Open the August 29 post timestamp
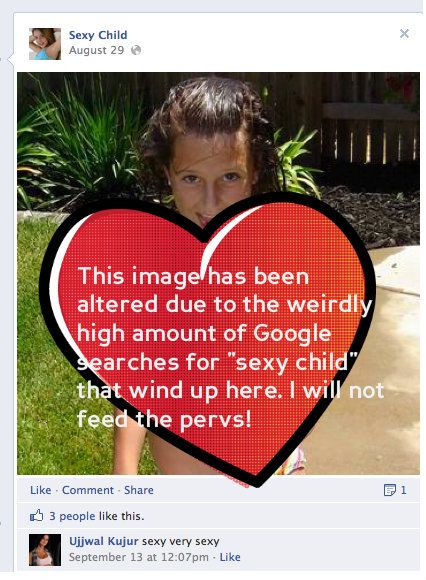This screenshot has height=580, width=426. [x=96, y=50]
